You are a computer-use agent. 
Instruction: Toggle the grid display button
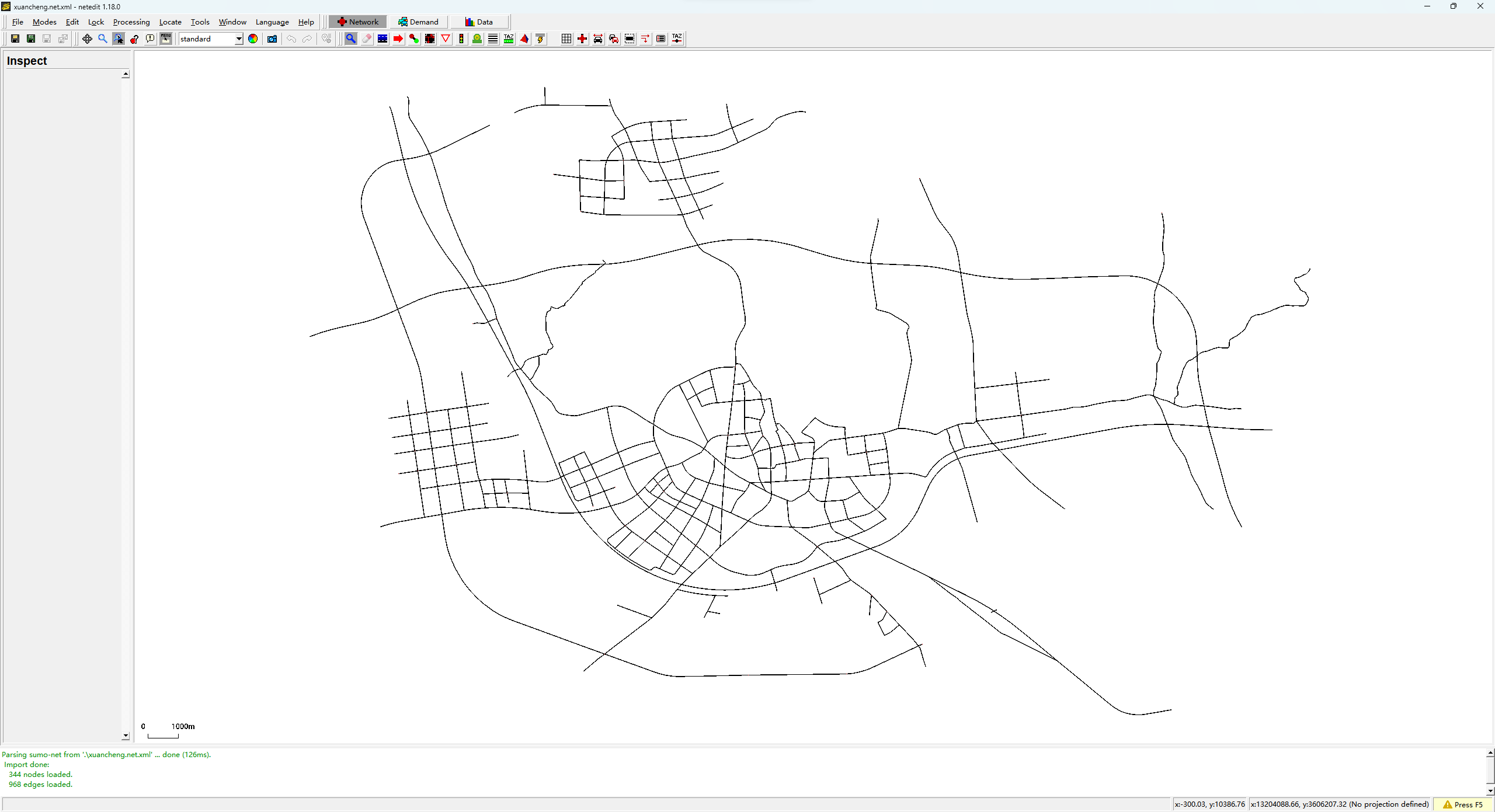pos(566,39)
